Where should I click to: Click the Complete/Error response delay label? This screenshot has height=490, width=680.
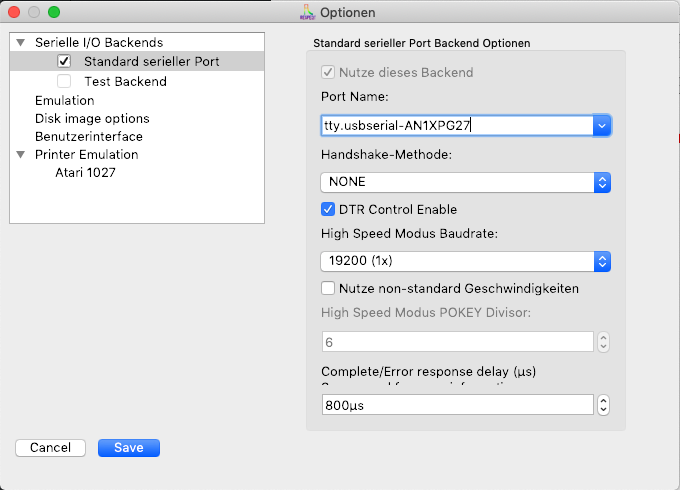pyautogui.click(x=428, y=371)
